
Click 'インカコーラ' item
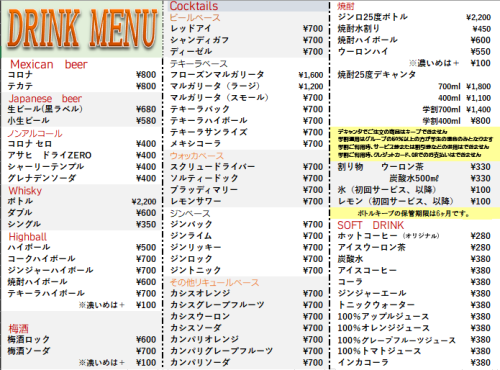click(363, 362)
